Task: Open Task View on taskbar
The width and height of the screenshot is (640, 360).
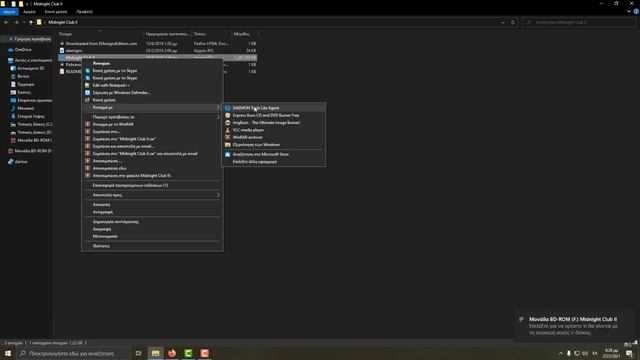Action: (x=139, y=353)
